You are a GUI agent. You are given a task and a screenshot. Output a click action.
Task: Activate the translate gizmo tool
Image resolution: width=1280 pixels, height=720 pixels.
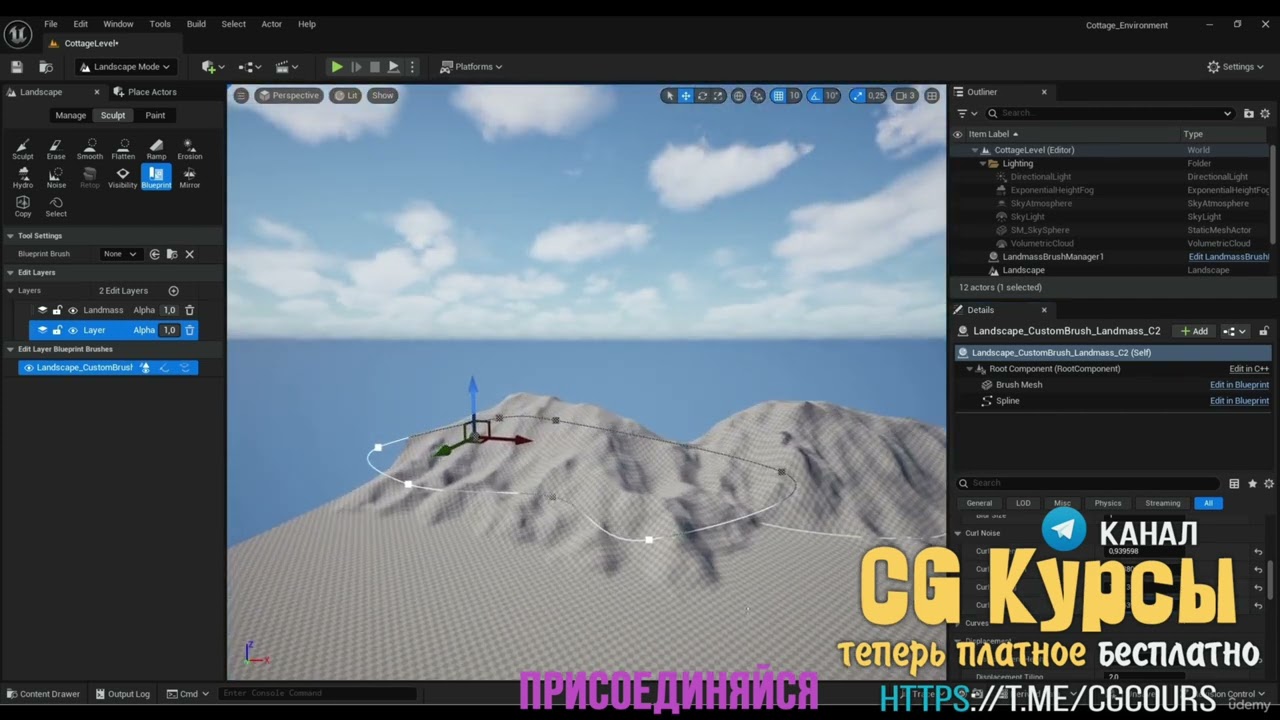pos(686,96)
